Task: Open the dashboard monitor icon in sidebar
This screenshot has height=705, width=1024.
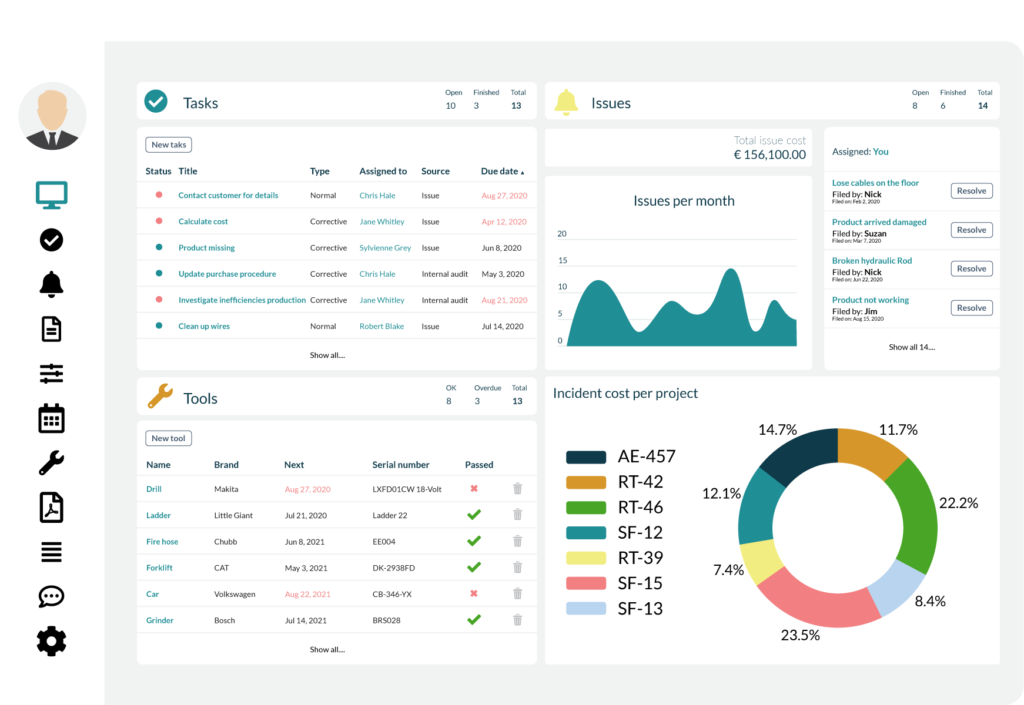Action: tap(52, 194)
